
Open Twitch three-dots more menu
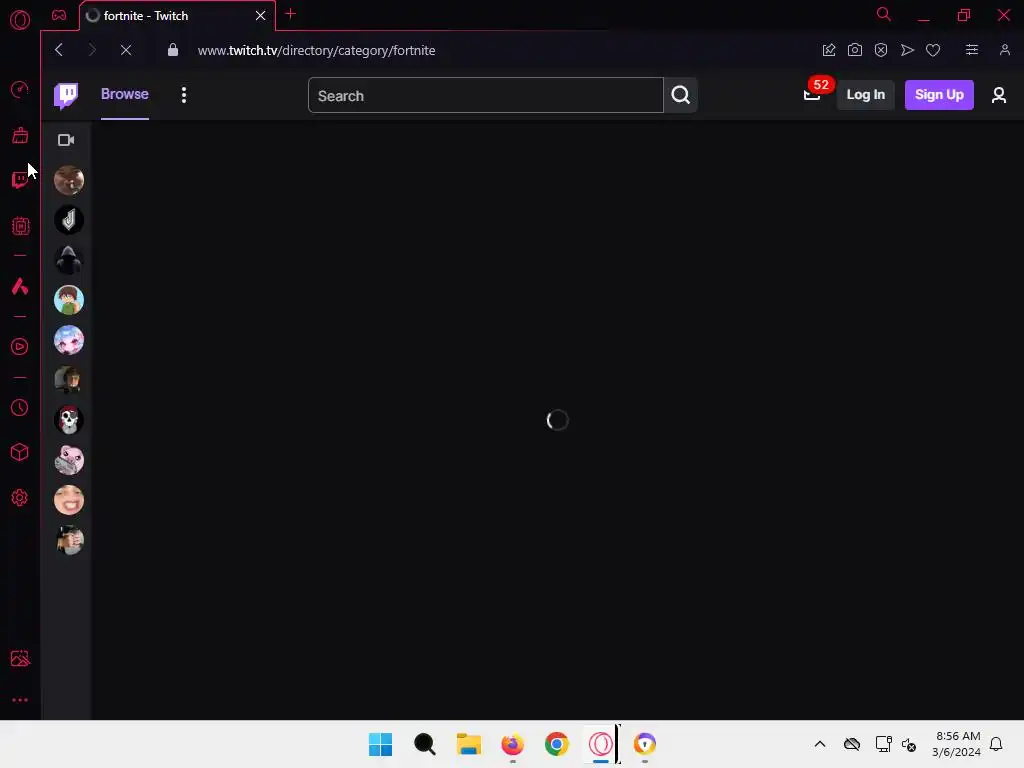(x=184, y=95)
